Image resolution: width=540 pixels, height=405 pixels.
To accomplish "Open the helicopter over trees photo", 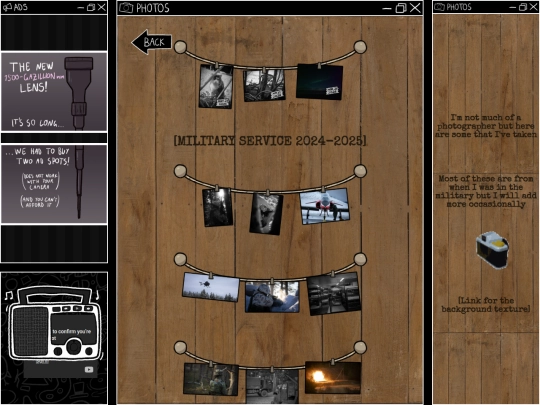I will pos(211,287).
